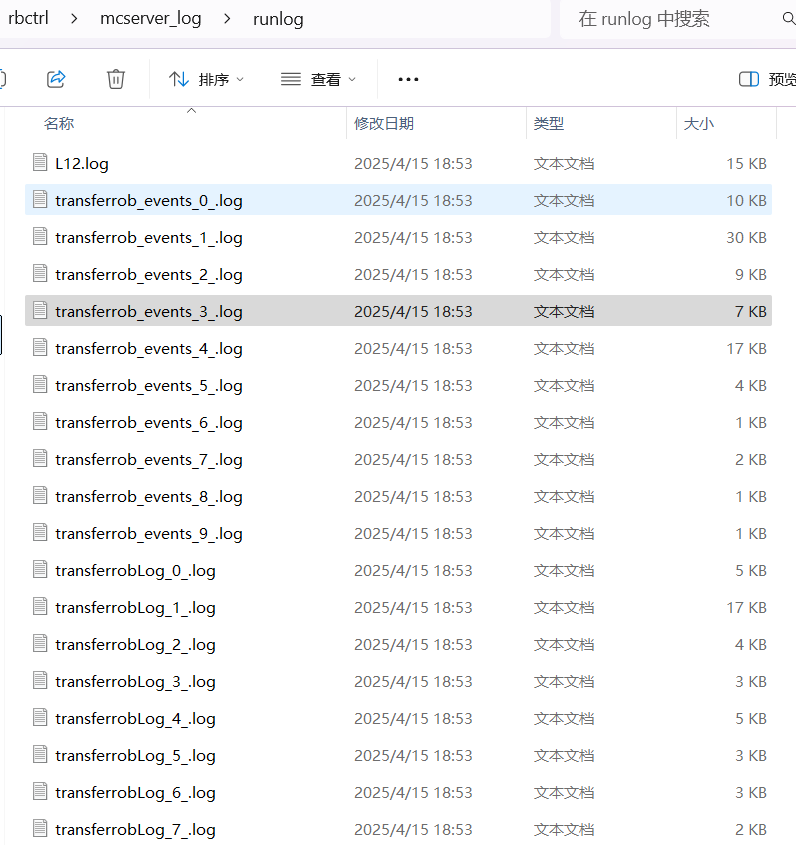
Task: Sort by 类型 column header
Action: (x=549, y=123)
